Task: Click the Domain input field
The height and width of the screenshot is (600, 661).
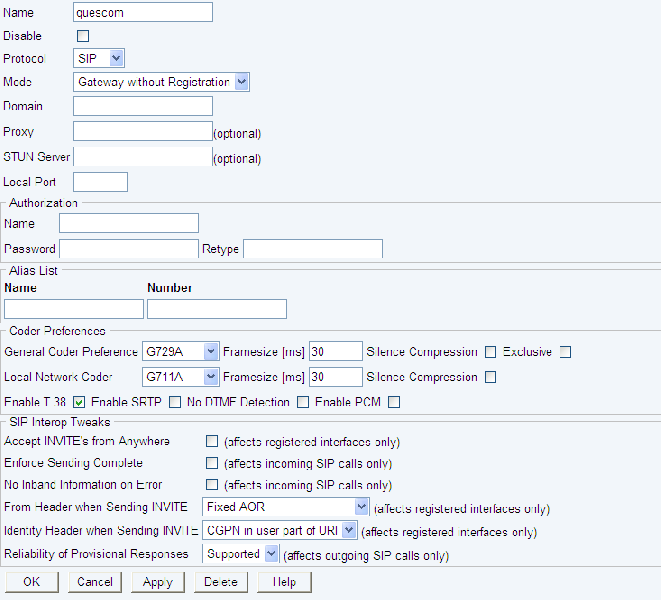Action: 143,106
